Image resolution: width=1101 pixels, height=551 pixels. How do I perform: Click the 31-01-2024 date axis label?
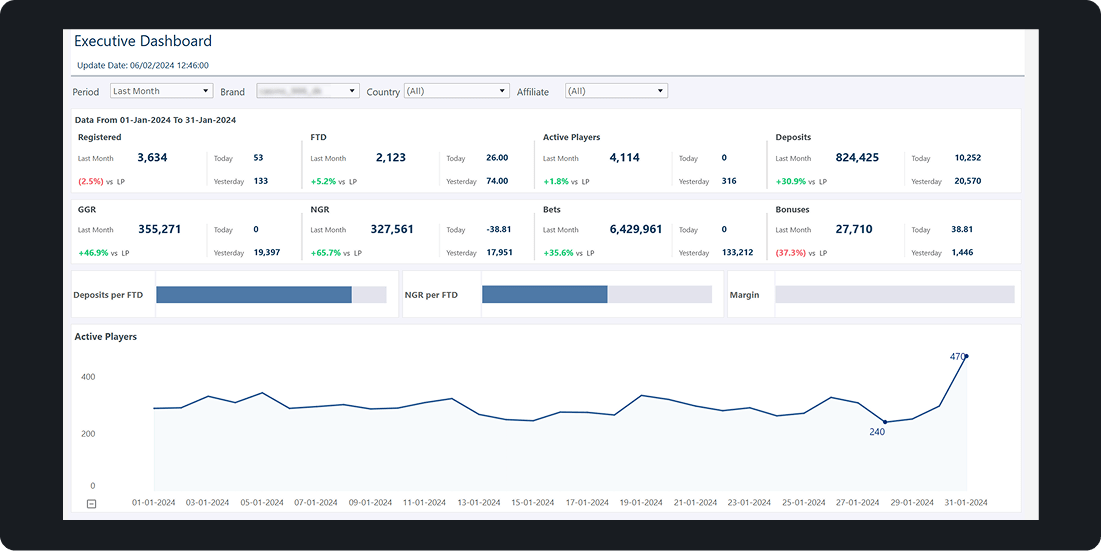click(964, 502)
